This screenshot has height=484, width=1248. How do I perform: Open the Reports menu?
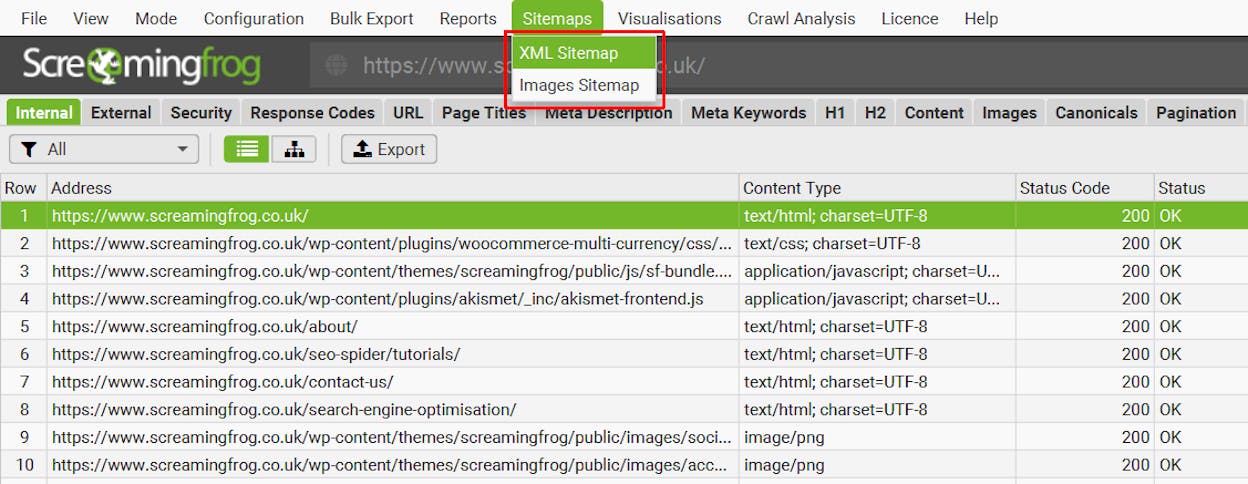click(468, 18)
